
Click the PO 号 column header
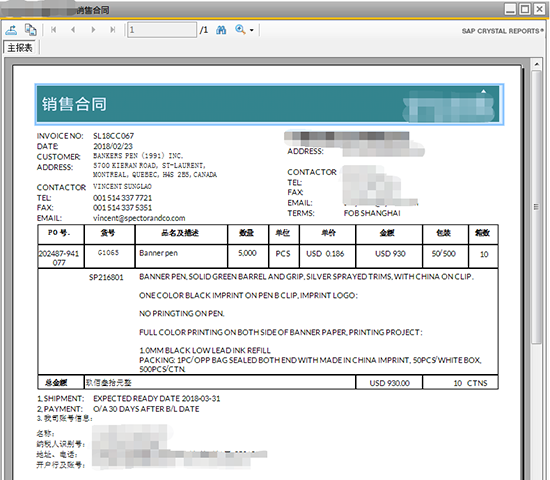[61, 234]
